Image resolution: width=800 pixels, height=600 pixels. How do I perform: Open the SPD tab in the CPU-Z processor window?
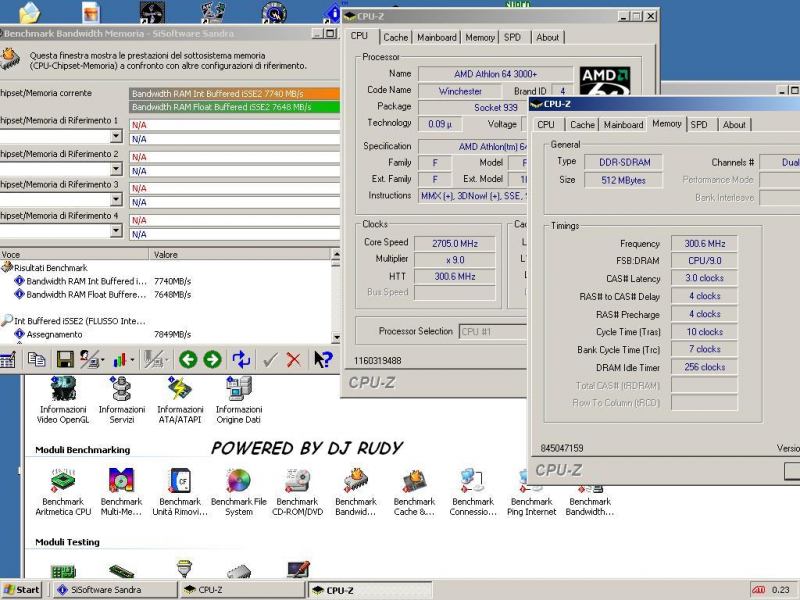[512, 37]
